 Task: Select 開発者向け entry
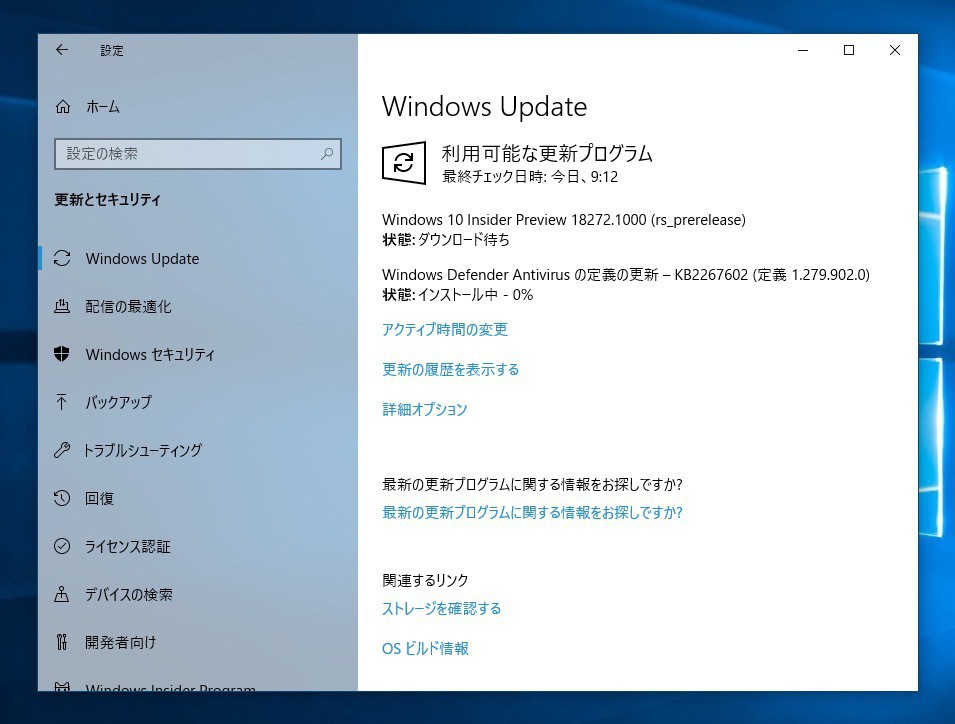point(121,642)
